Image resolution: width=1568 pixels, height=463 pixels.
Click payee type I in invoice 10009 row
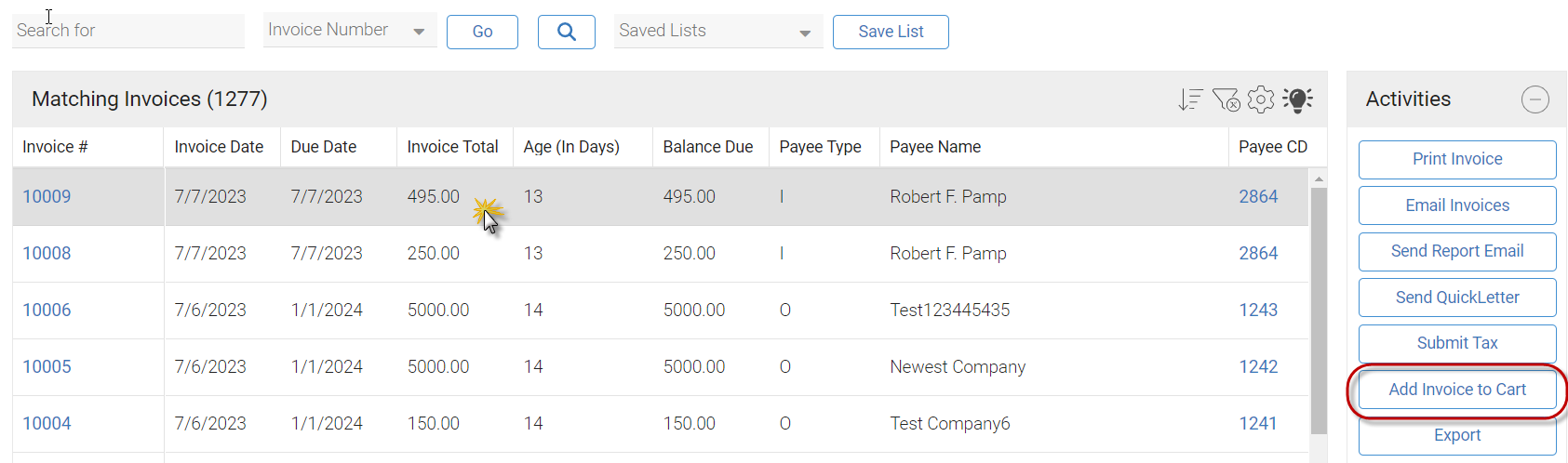point(782,196)
